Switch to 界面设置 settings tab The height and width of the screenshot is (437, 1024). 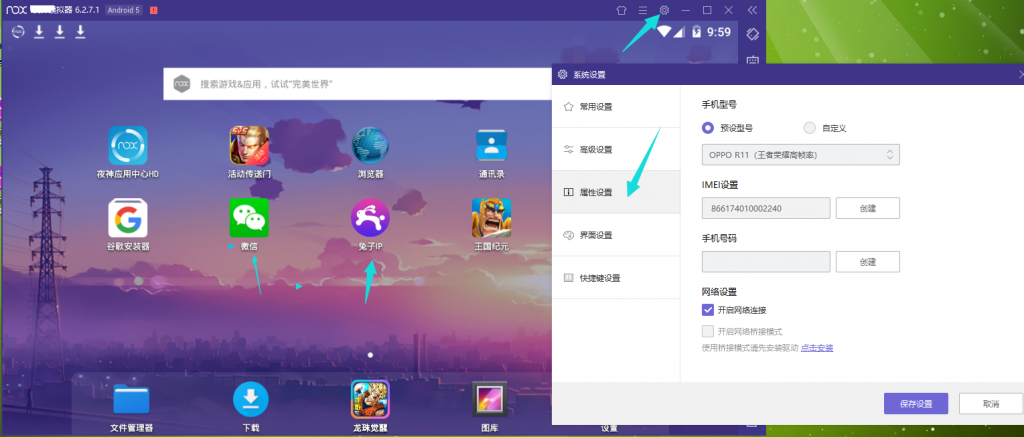tap(616, 235)
